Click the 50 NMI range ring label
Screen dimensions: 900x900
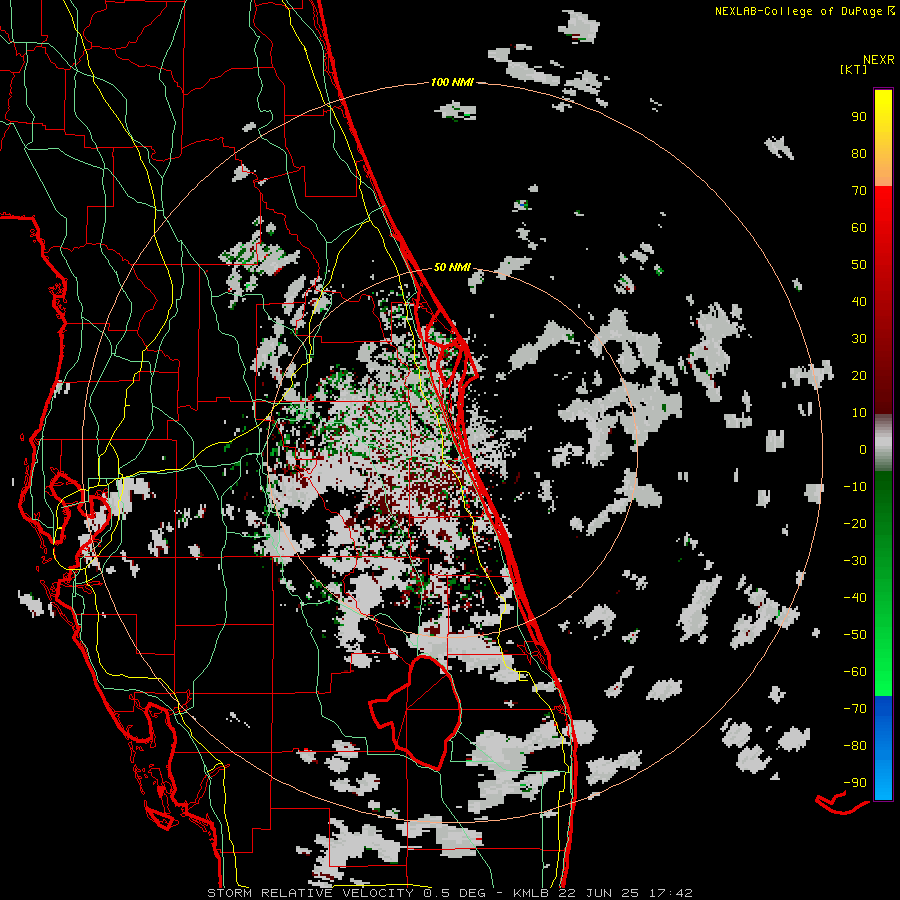[x=452, y=267]
